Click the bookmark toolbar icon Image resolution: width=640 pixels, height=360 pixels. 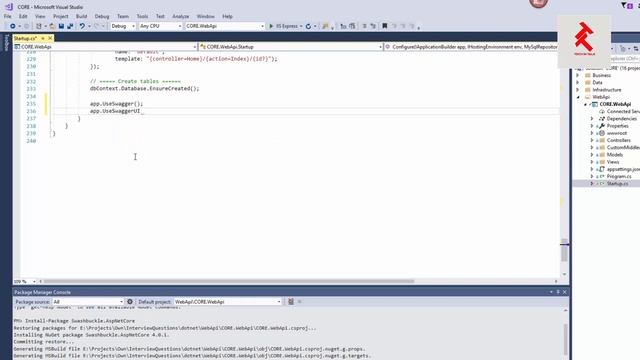(x=384, y=26)
